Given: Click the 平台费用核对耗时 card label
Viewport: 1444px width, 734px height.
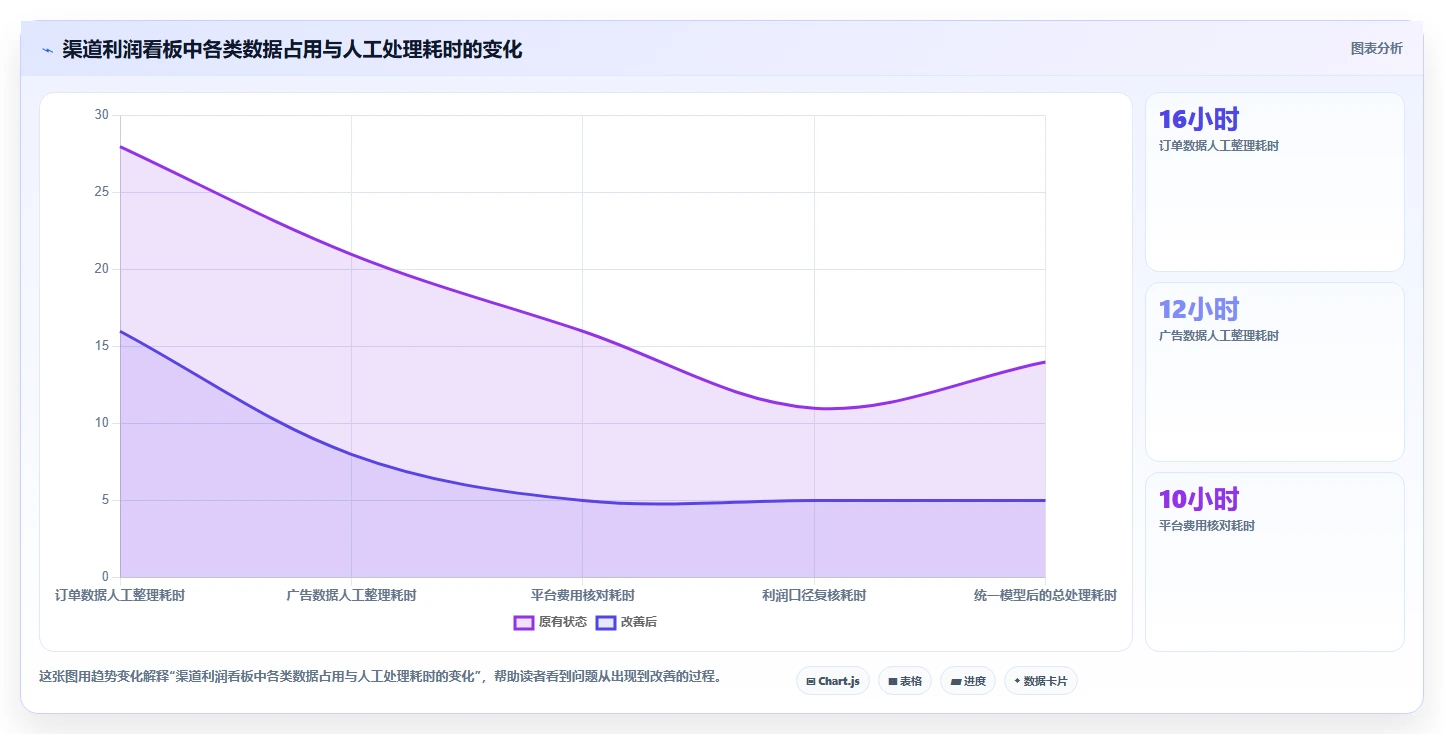Looking at the screenshot, I should (1206, 526).
